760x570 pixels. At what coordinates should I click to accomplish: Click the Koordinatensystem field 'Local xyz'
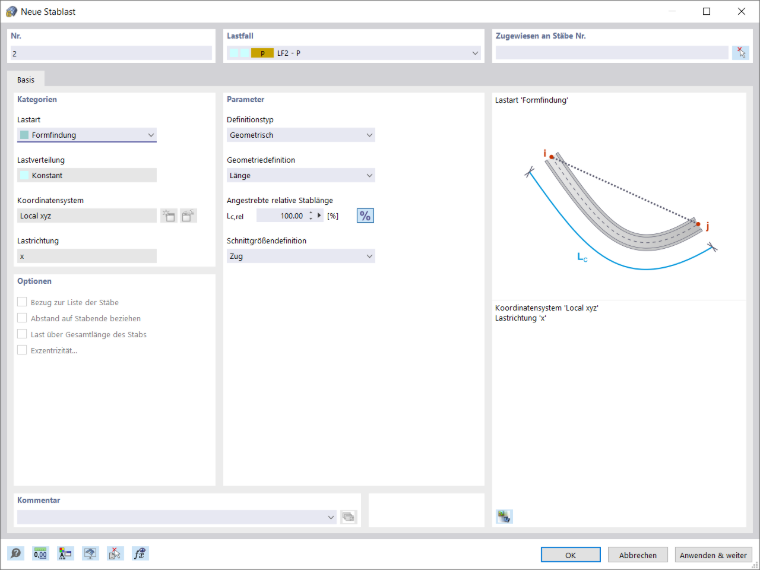tap(87, 216)
